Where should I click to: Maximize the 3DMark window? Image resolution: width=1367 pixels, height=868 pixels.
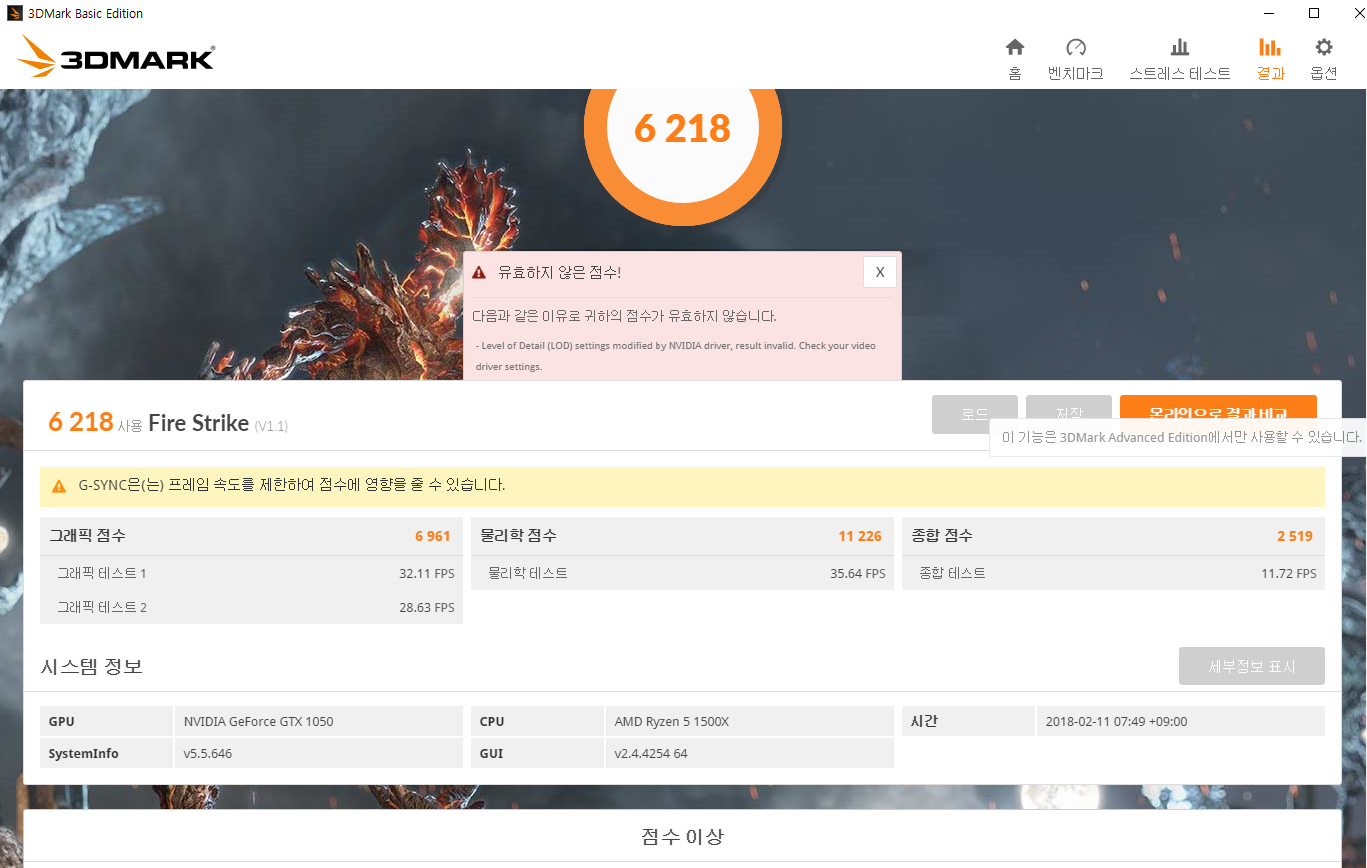tap(1314, 14)
